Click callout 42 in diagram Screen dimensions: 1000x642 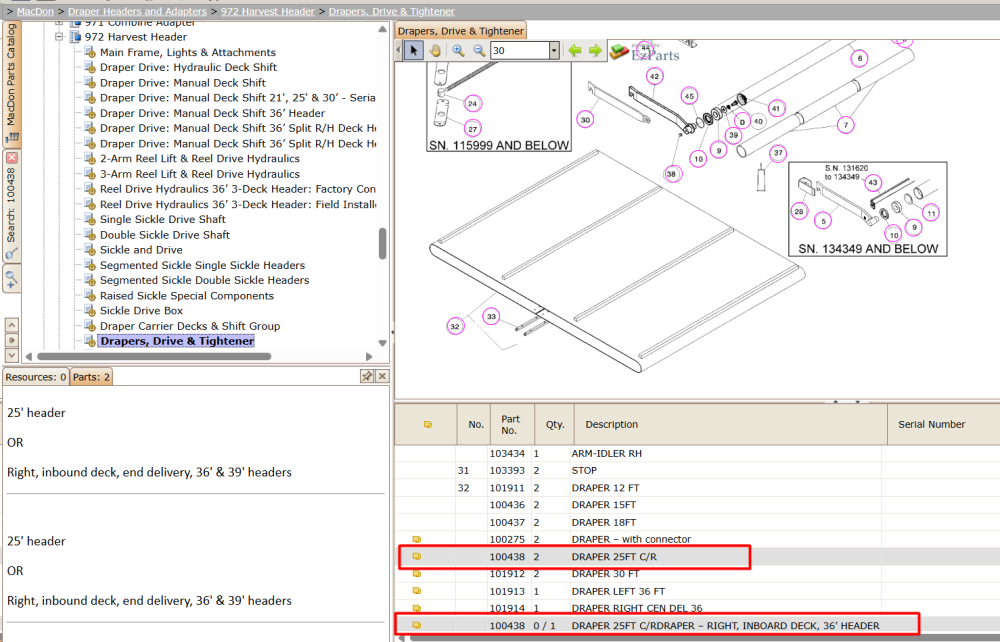point(654,76)
